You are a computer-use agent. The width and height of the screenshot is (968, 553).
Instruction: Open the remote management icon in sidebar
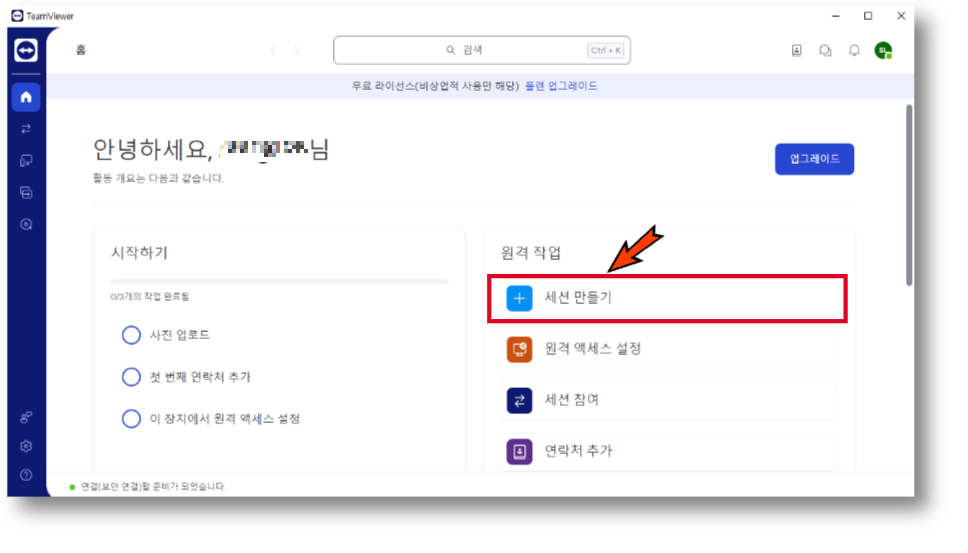(26, 224)
